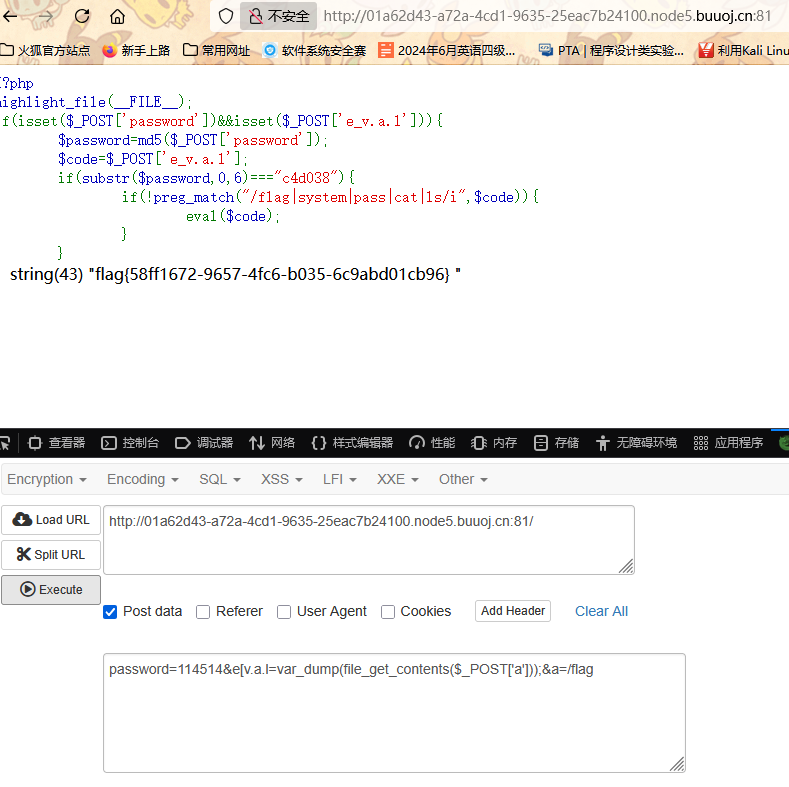This screenshot has width=789, height=787.
Task: Expand the XSS dropdown menu
Action: pyautogui.click(x=281, y=479)
